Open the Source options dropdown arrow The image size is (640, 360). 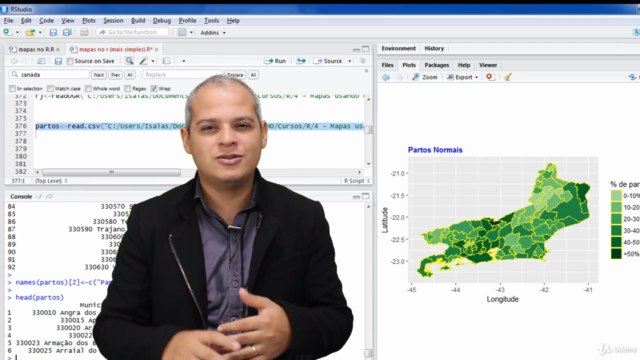pyautogui.click(x=349, y=61)
